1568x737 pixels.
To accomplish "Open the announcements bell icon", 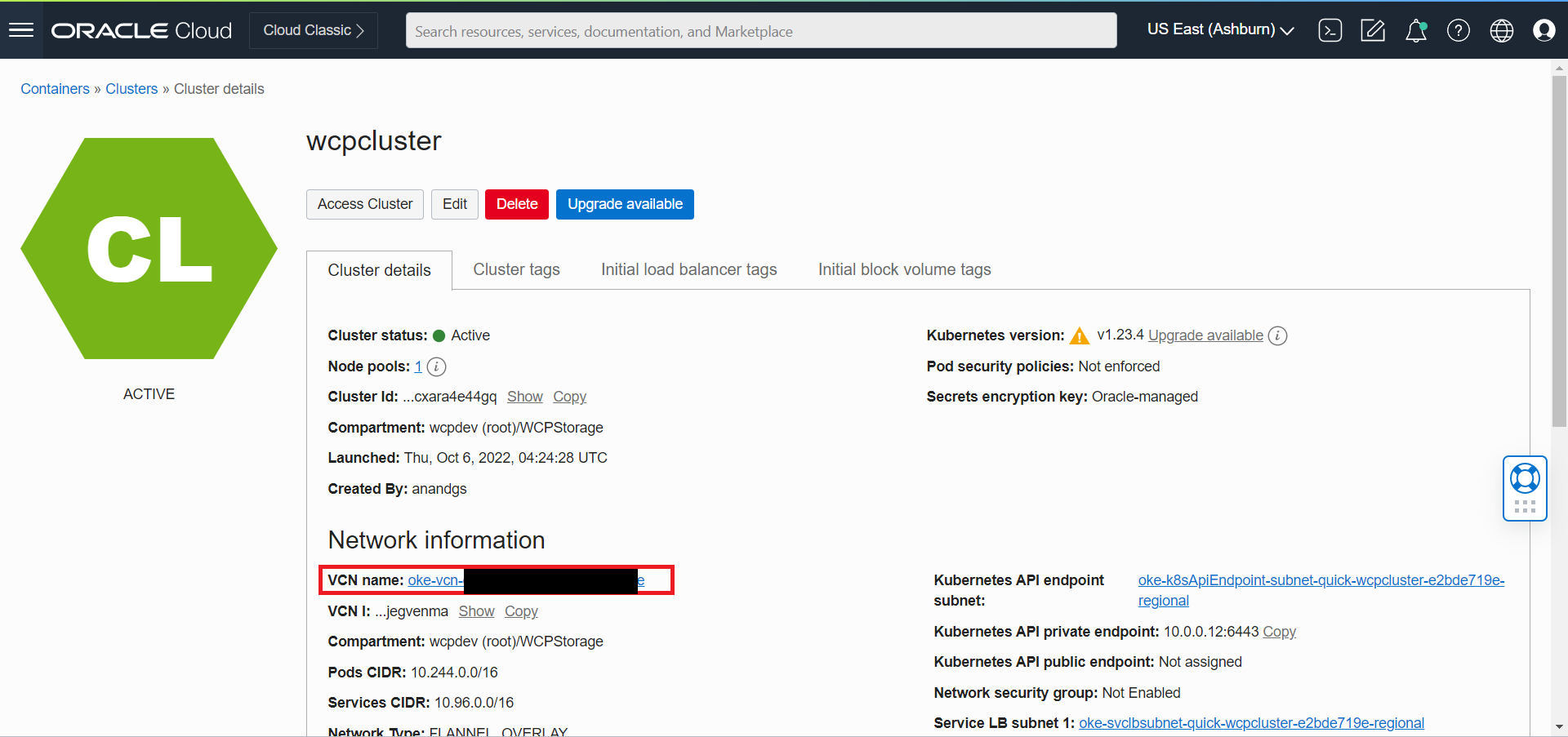I will click(x=1416, y=30).
